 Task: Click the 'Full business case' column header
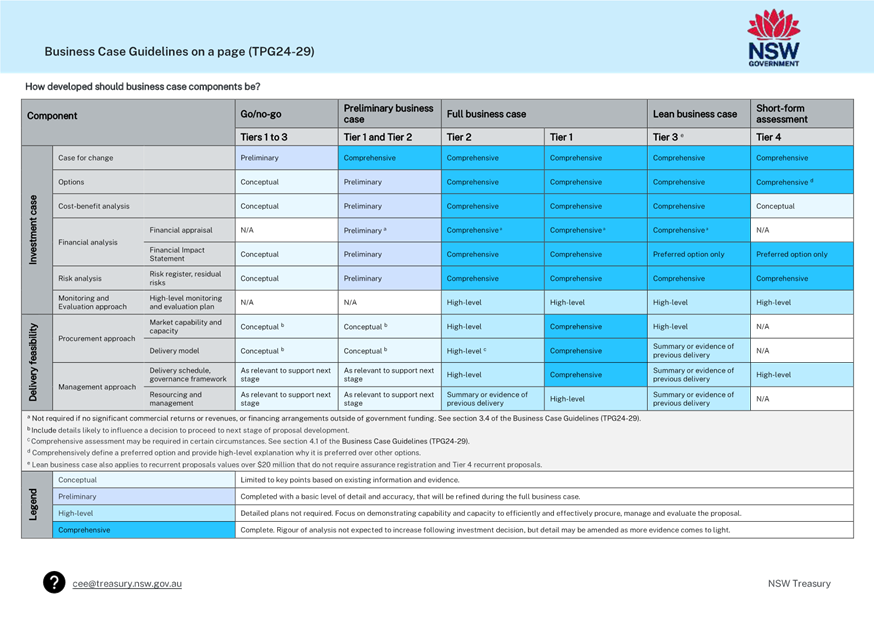coord(544,114)
